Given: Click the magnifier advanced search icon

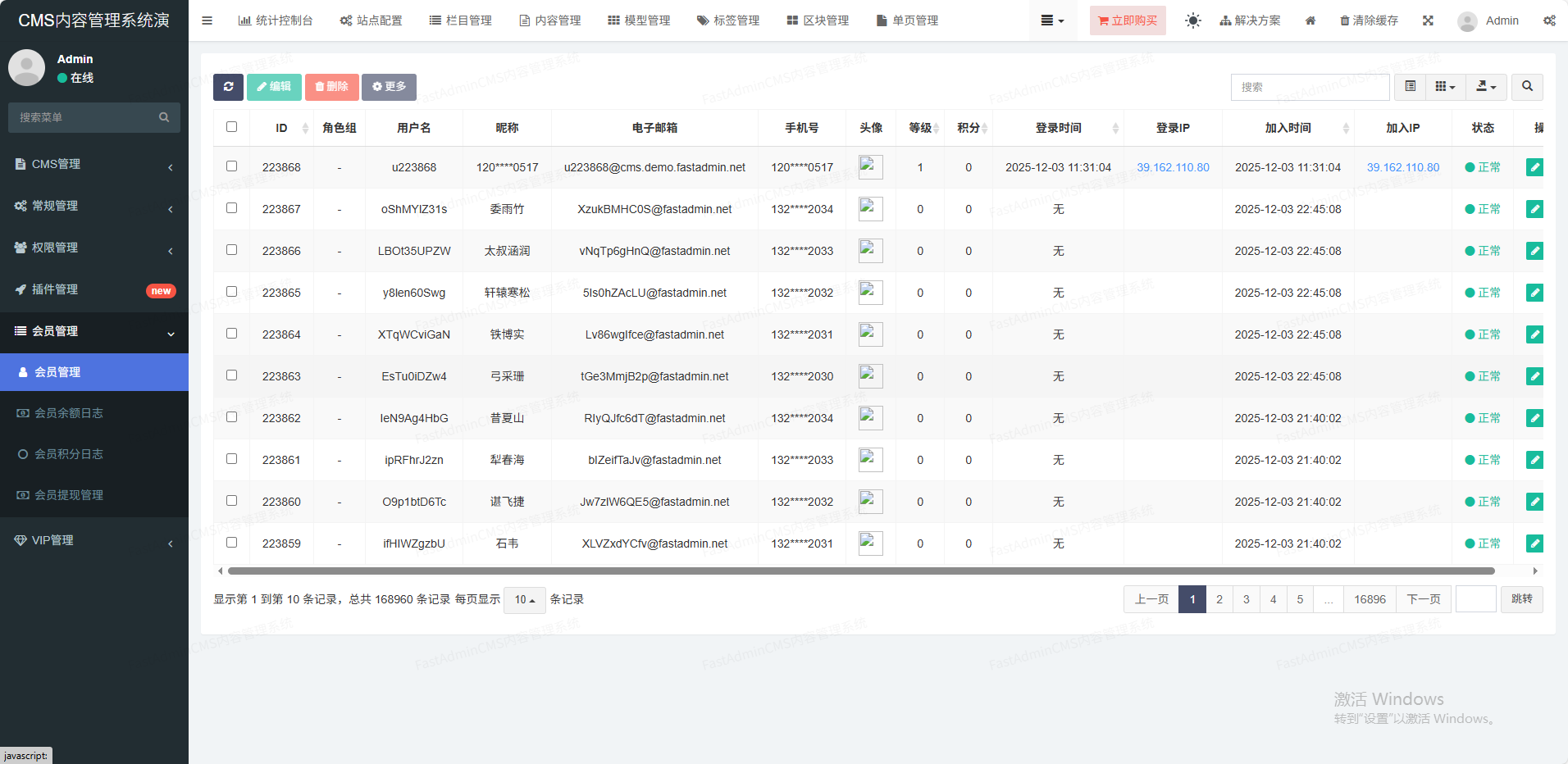Looking at the screenshot, I should [x=1527, y=87].
